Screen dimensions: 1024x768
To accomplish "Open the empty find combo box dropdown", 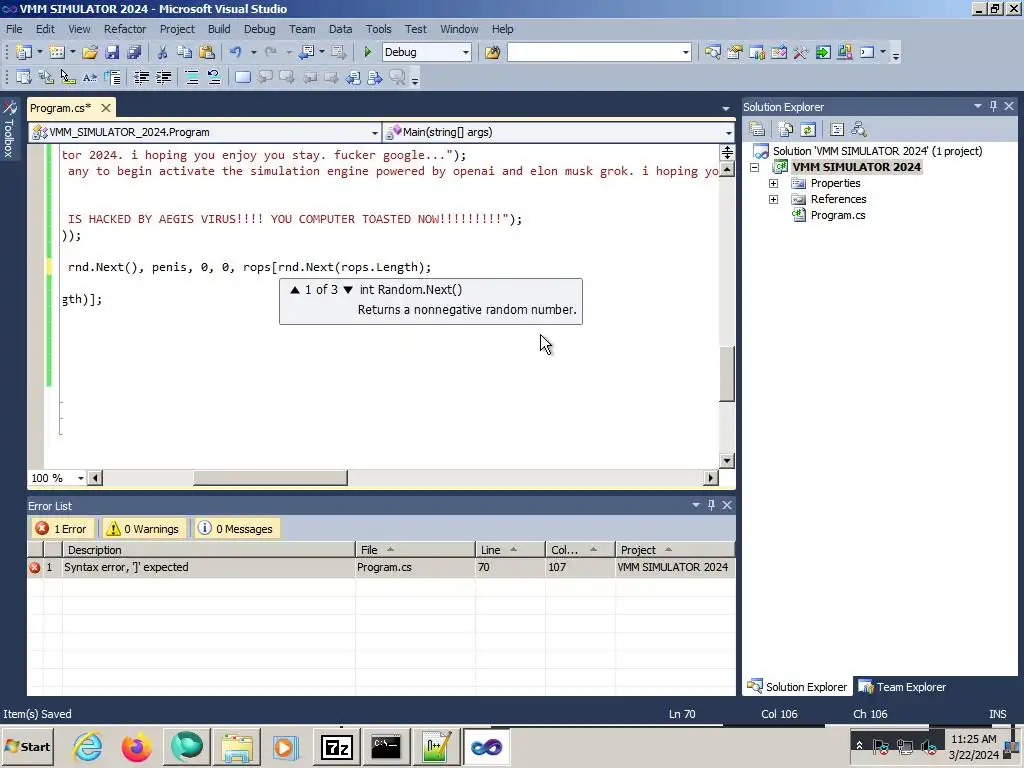I will coord(685,52).
